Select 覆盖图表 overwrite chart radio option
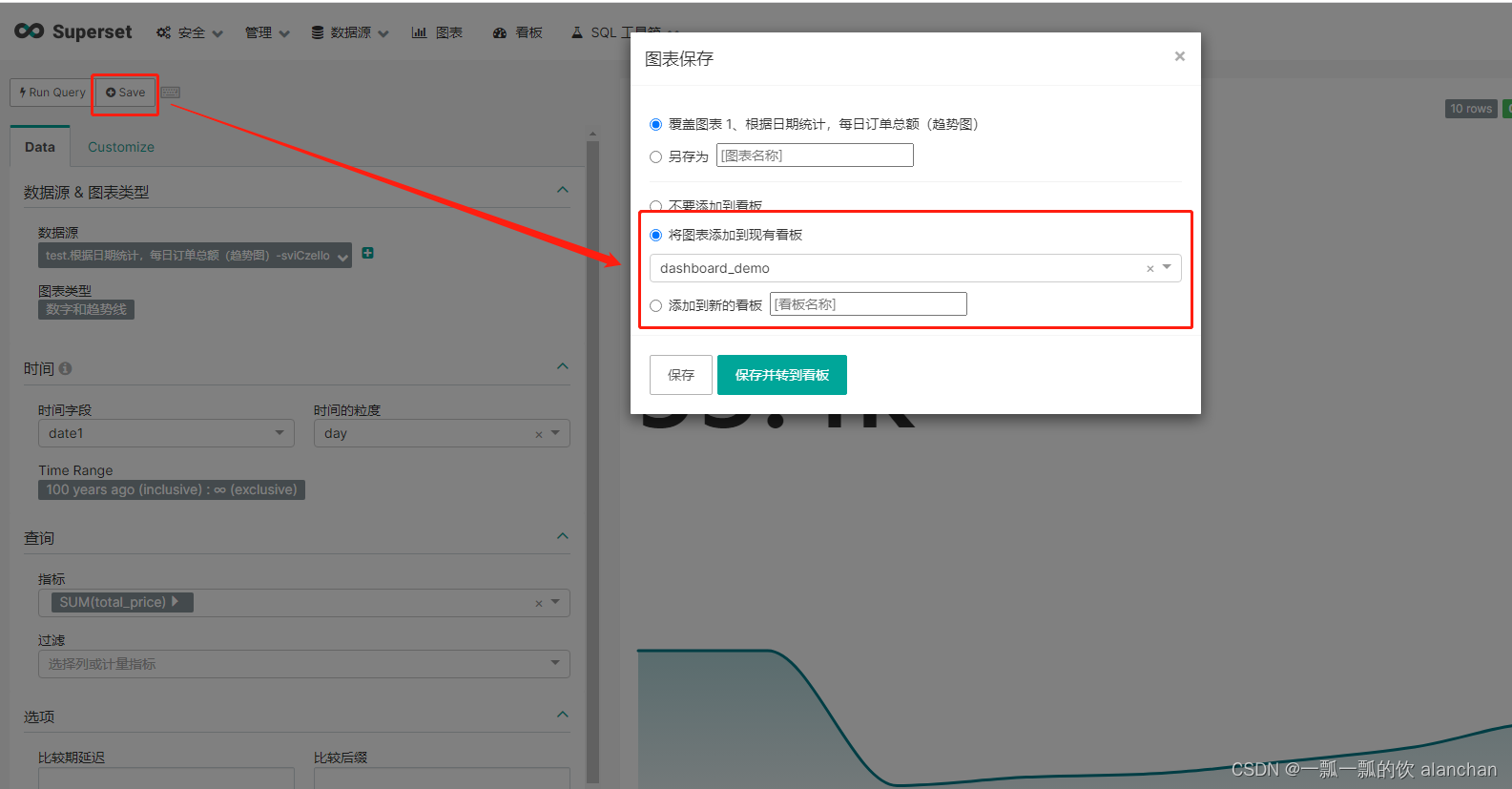Viewport: 1512px width, 789px height. pyautogui.click(x=655, y=124)
